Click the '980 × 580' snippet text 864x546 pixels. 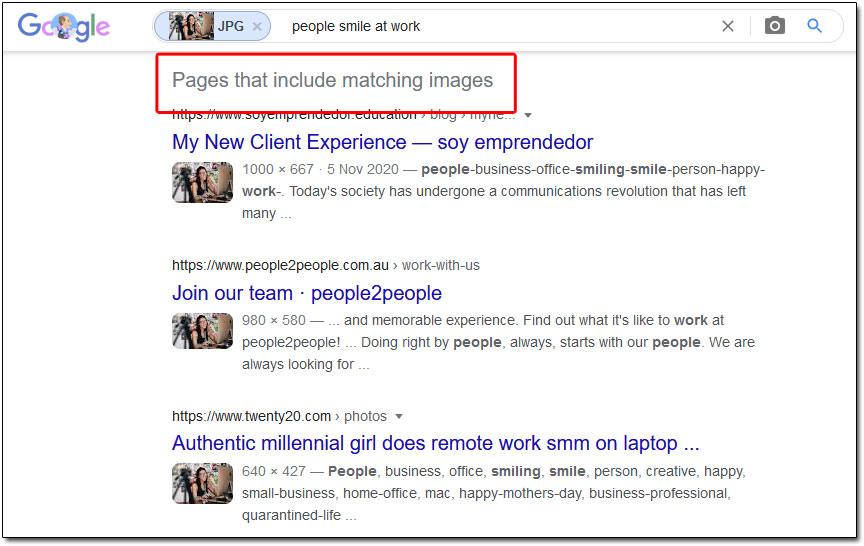pyautogui.click(x=273, y=320)
